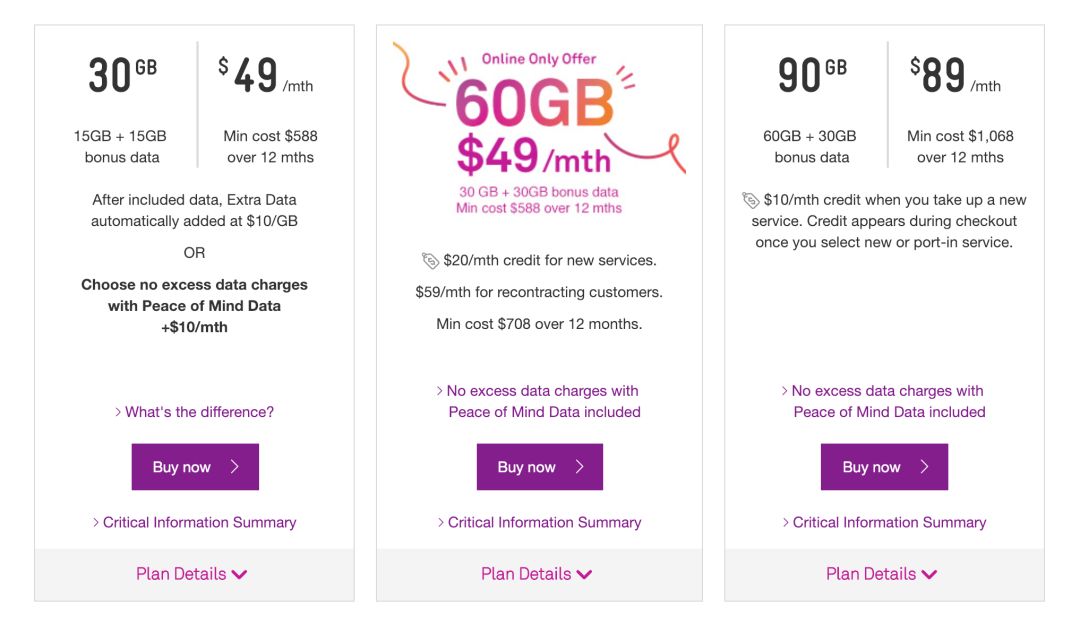Click Buy now for the 90GB plan
Image resolution: width=1080 pixels, height=624 pixels.
(x=884, y=467)
